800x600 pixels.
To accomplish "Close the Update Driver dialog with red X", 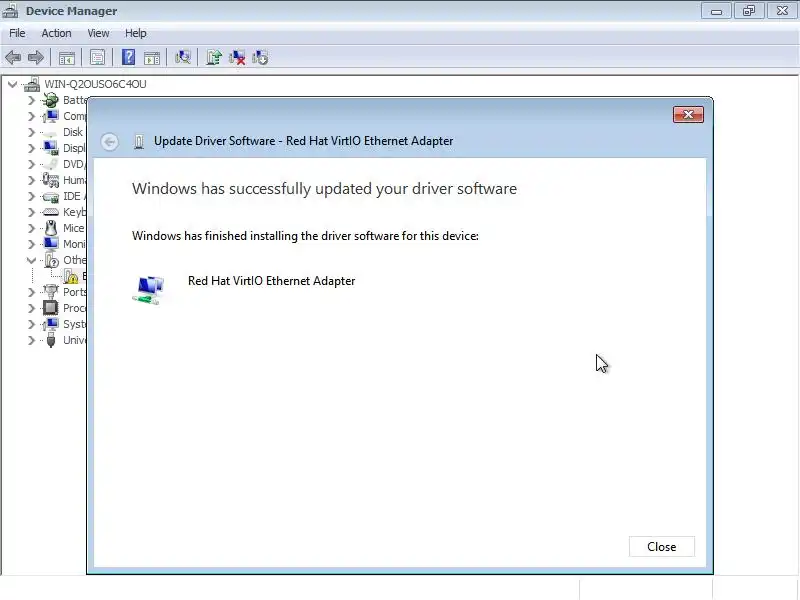I will point(688,114).
